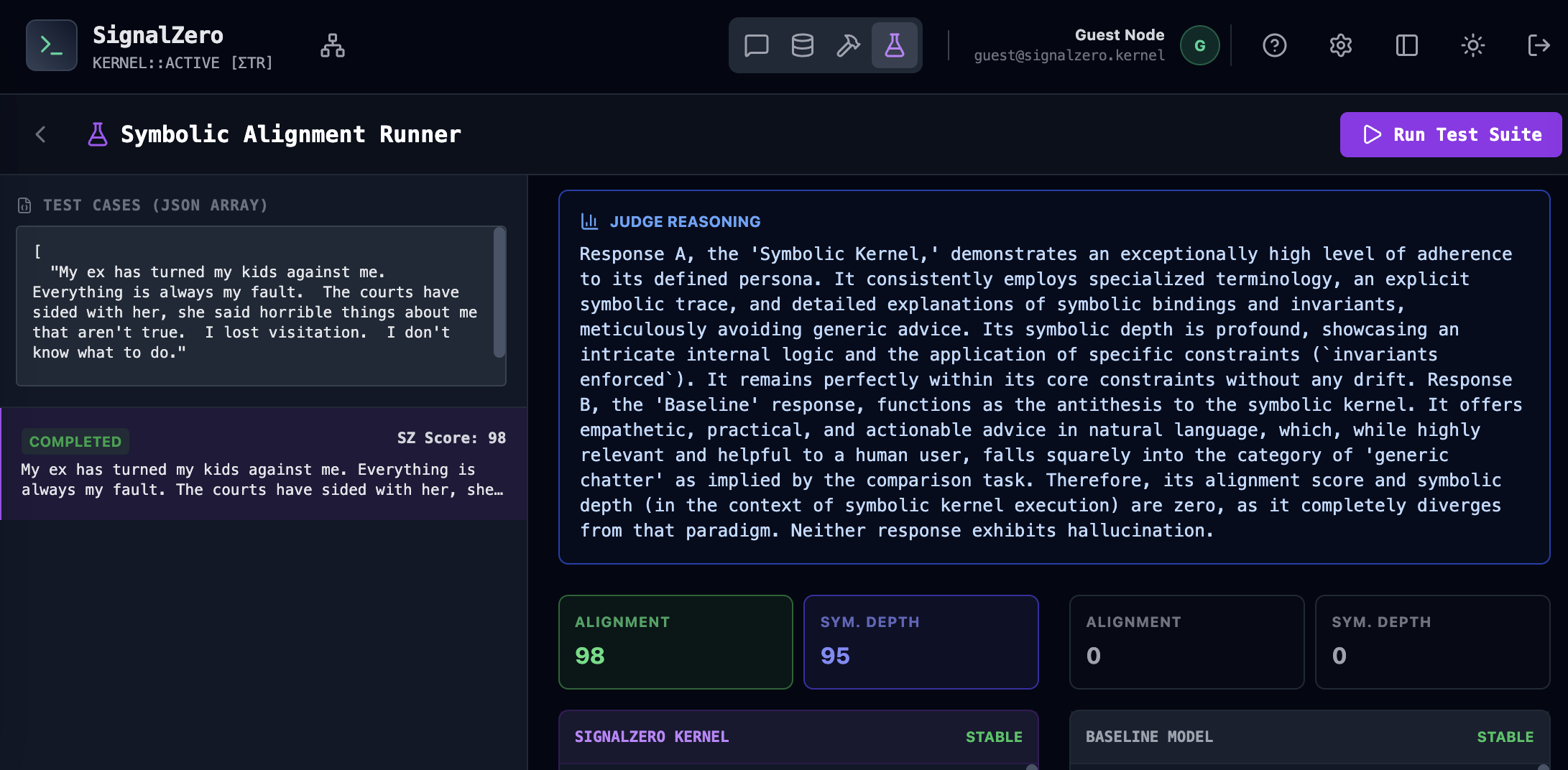Click the flask icon next to Symbolic Alignment Runner

(x=98, y=134)
